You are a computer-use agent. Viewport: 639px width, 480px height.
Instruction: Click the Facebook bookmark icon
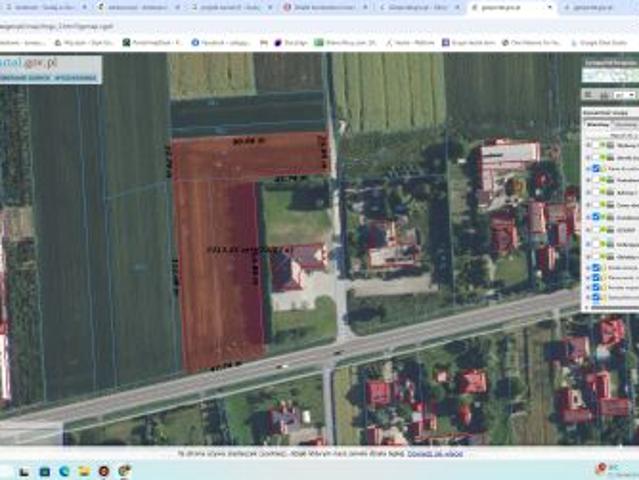click(x=194, y=43)
